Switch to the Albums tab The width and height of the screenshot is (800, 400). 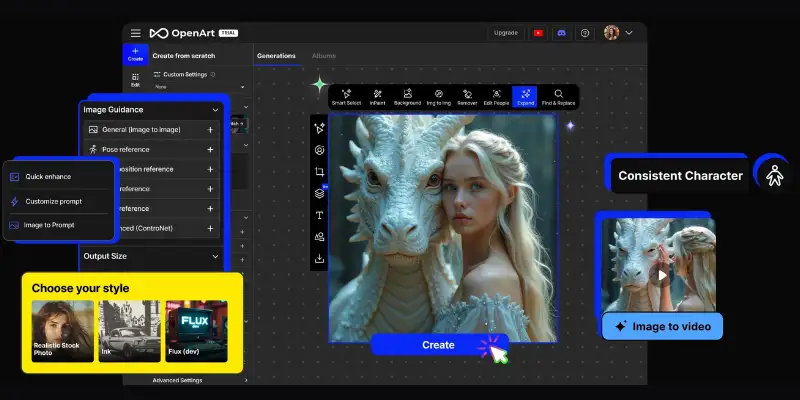(324, 56)
